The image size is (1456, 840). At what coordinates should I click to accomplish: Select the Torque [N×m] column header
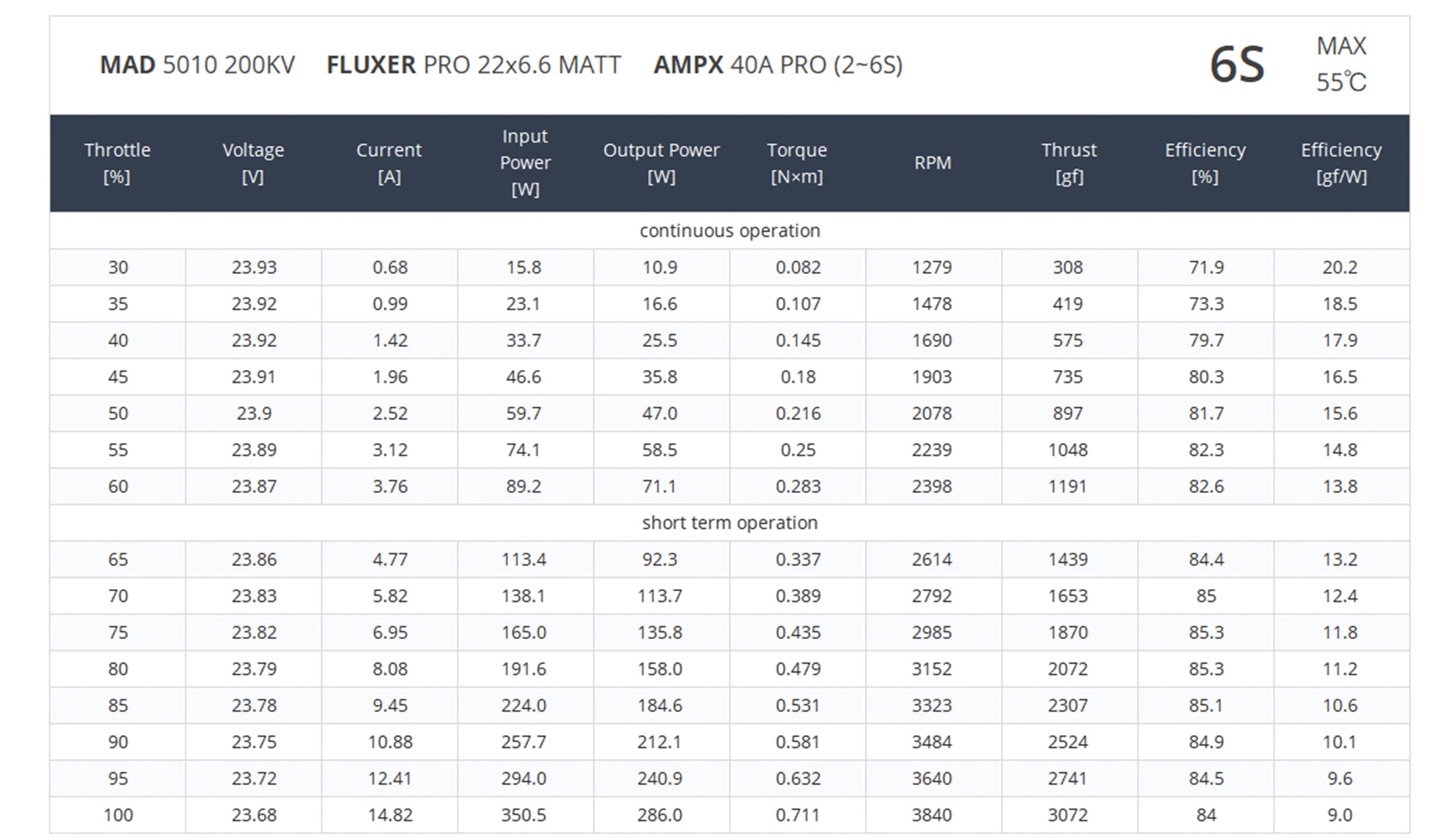pyautogui.click(x=797, y=163)
